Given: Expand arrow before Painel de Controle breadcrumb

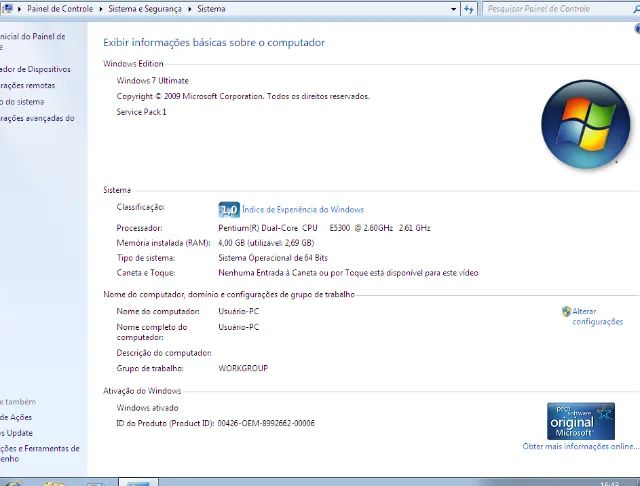Looking at the screenshot, I should pos(19,9).
